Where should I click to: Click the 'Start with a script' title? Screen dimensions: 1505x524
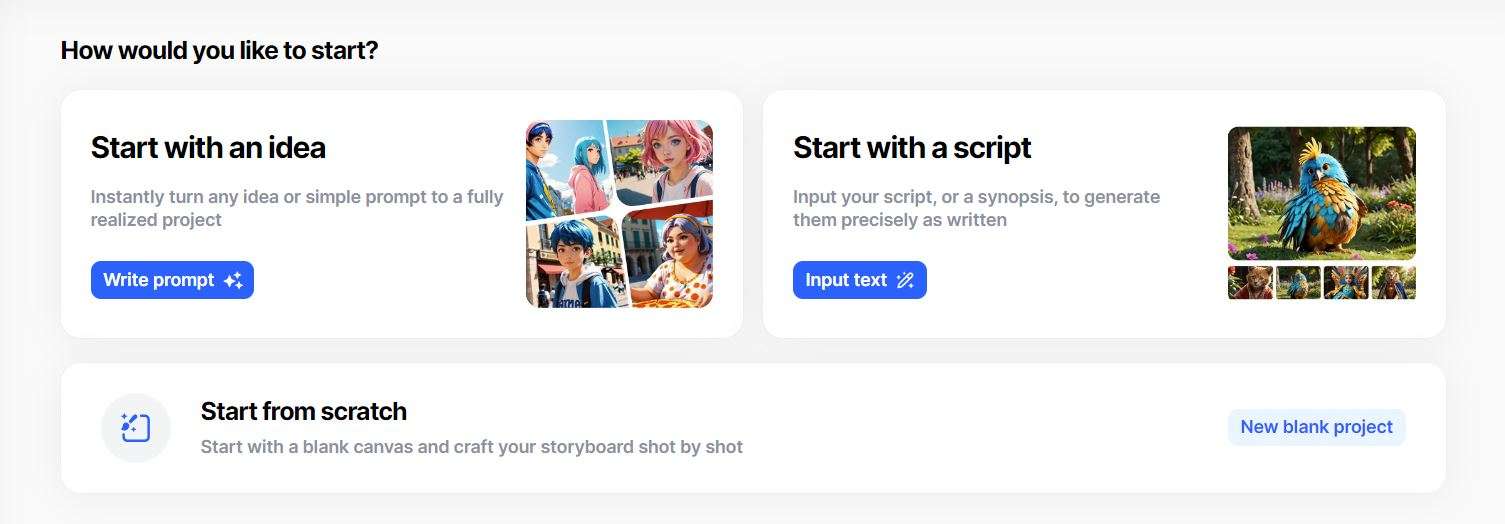tap(911, 148)
